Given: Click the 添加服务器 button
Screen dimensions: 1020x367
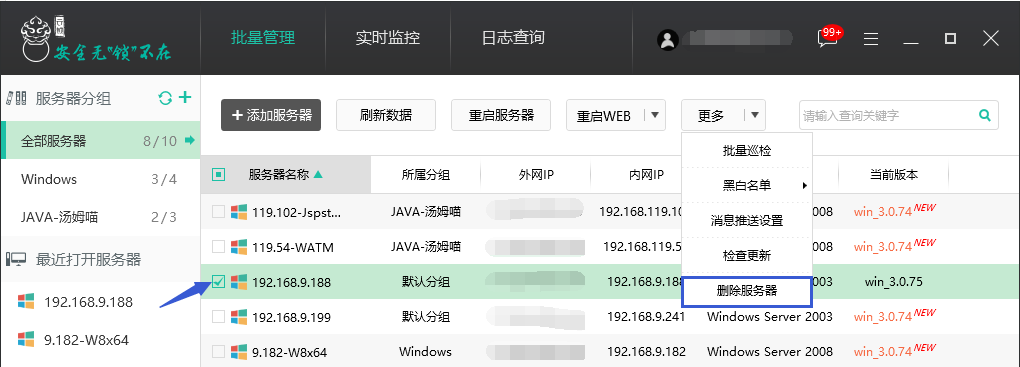Looking at the screenshot, I should 271,115.
